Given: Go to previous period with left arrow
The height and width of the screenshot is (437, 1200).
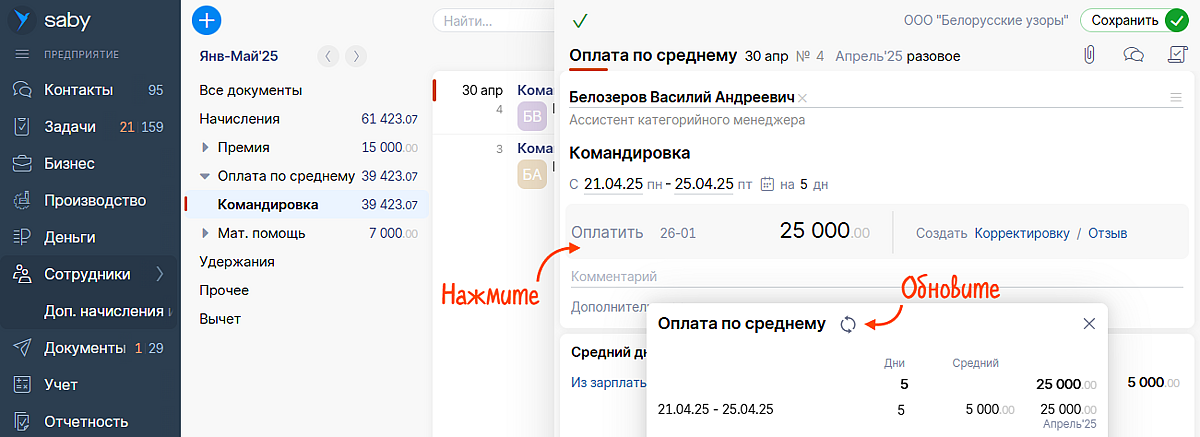Looking at the screenshot, I should point(328,56).
